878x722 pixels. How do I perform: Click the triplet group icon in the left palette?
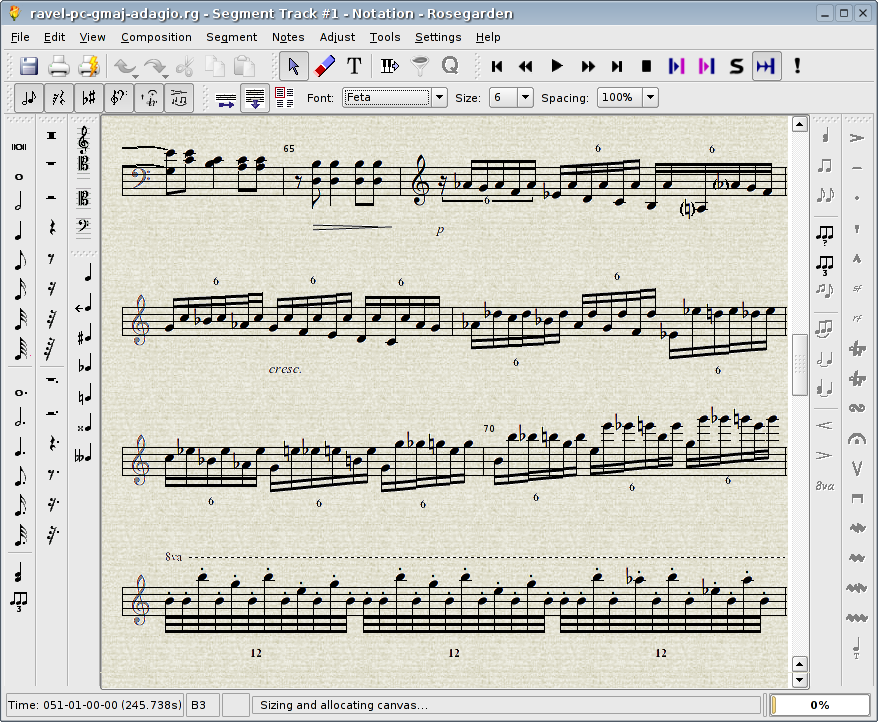coord(19,602)
